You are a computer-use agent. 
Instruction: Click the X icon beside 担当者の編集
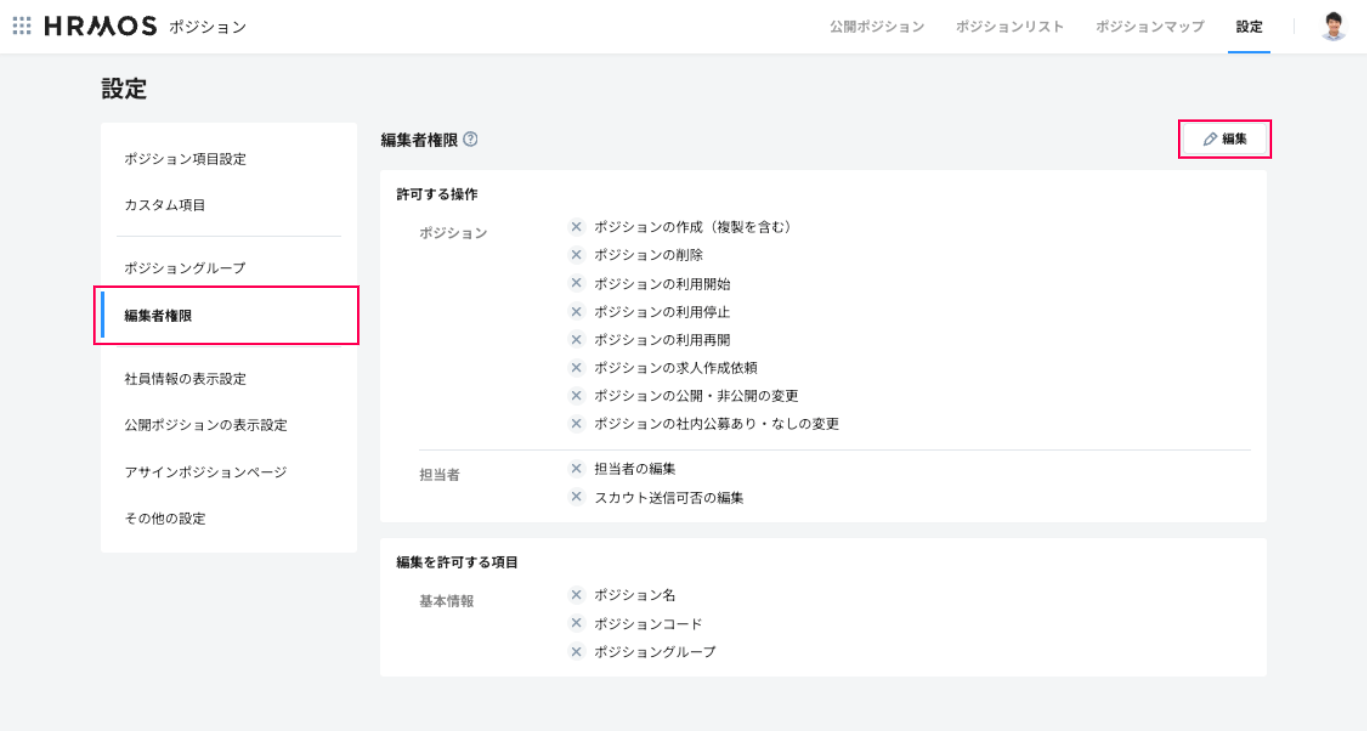pyautogui.click(x=576, y=468)
